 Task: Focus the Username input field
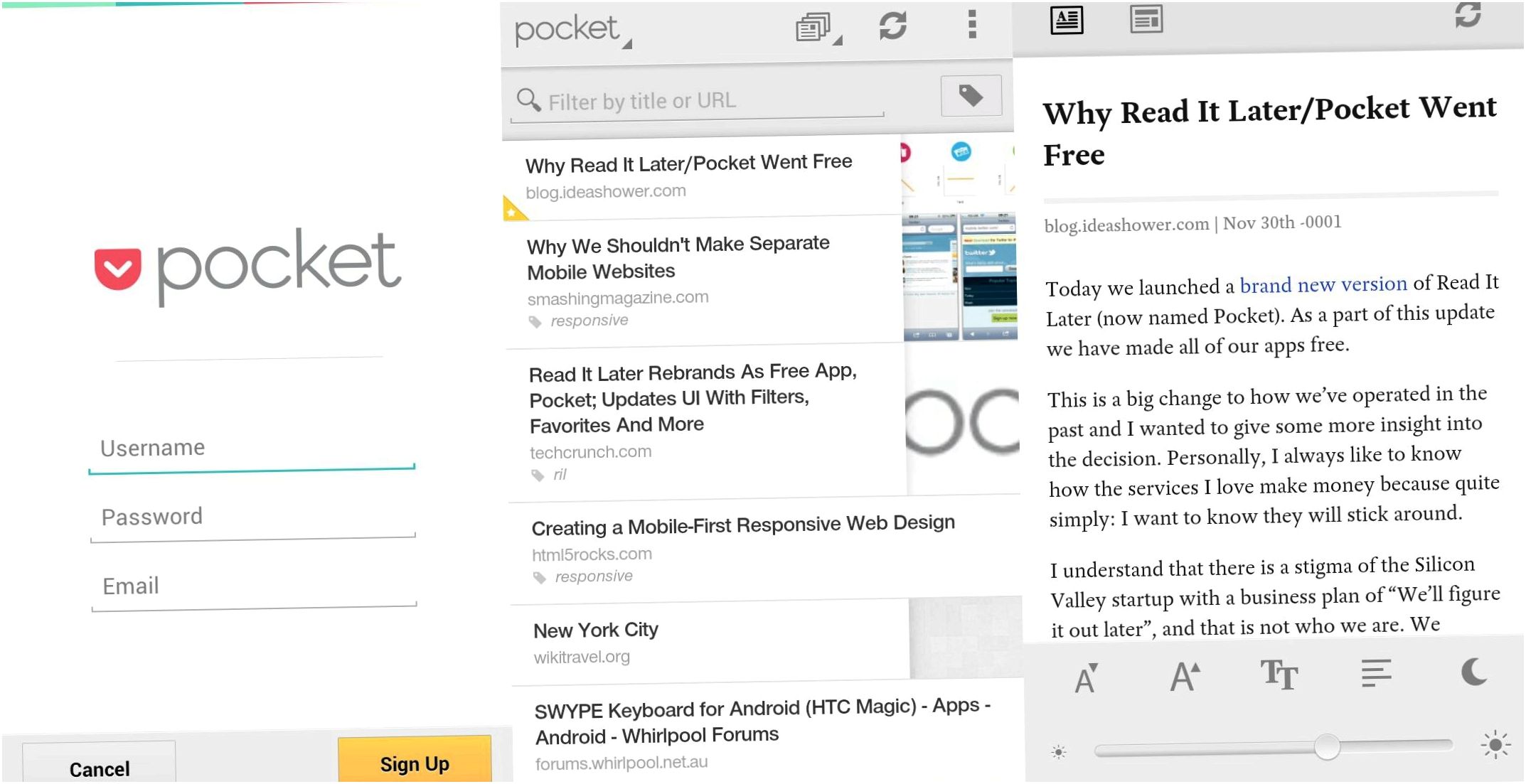click(252, 450)
